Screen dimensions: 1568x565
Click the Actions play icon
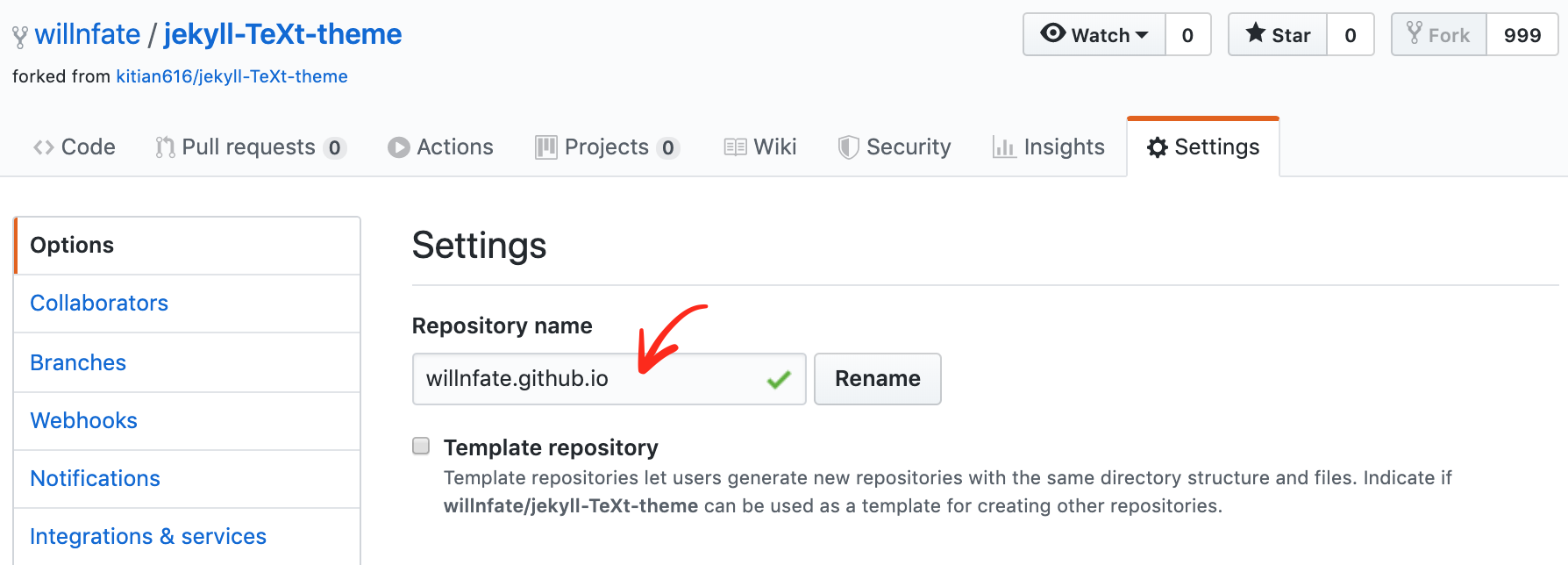[x=399, y=147]
